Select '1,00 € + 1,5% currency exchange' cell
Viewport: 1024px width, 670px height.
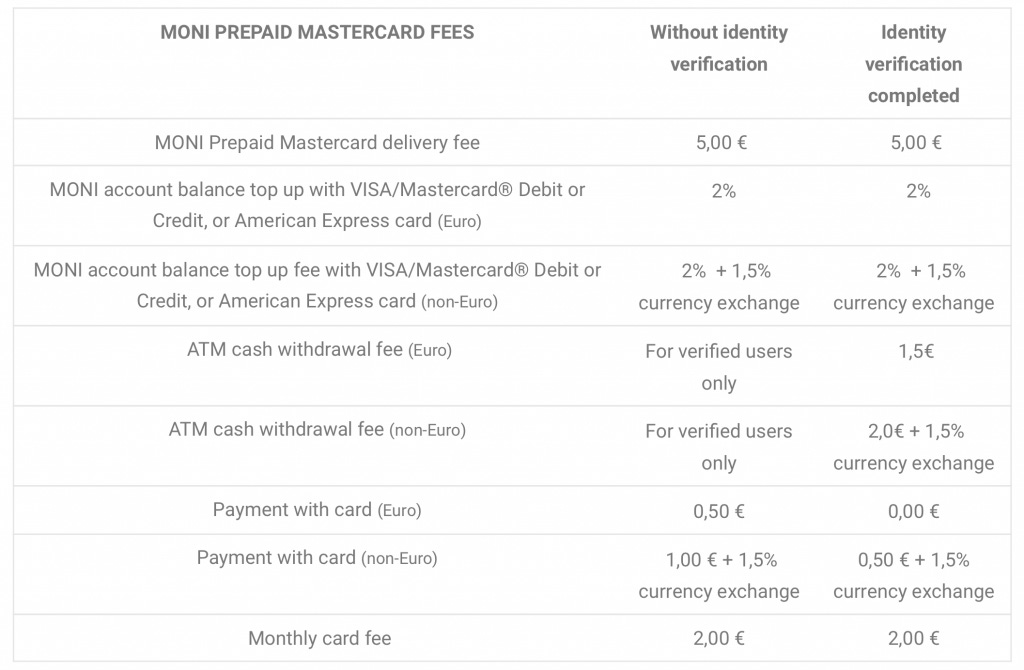click(719, 575)
